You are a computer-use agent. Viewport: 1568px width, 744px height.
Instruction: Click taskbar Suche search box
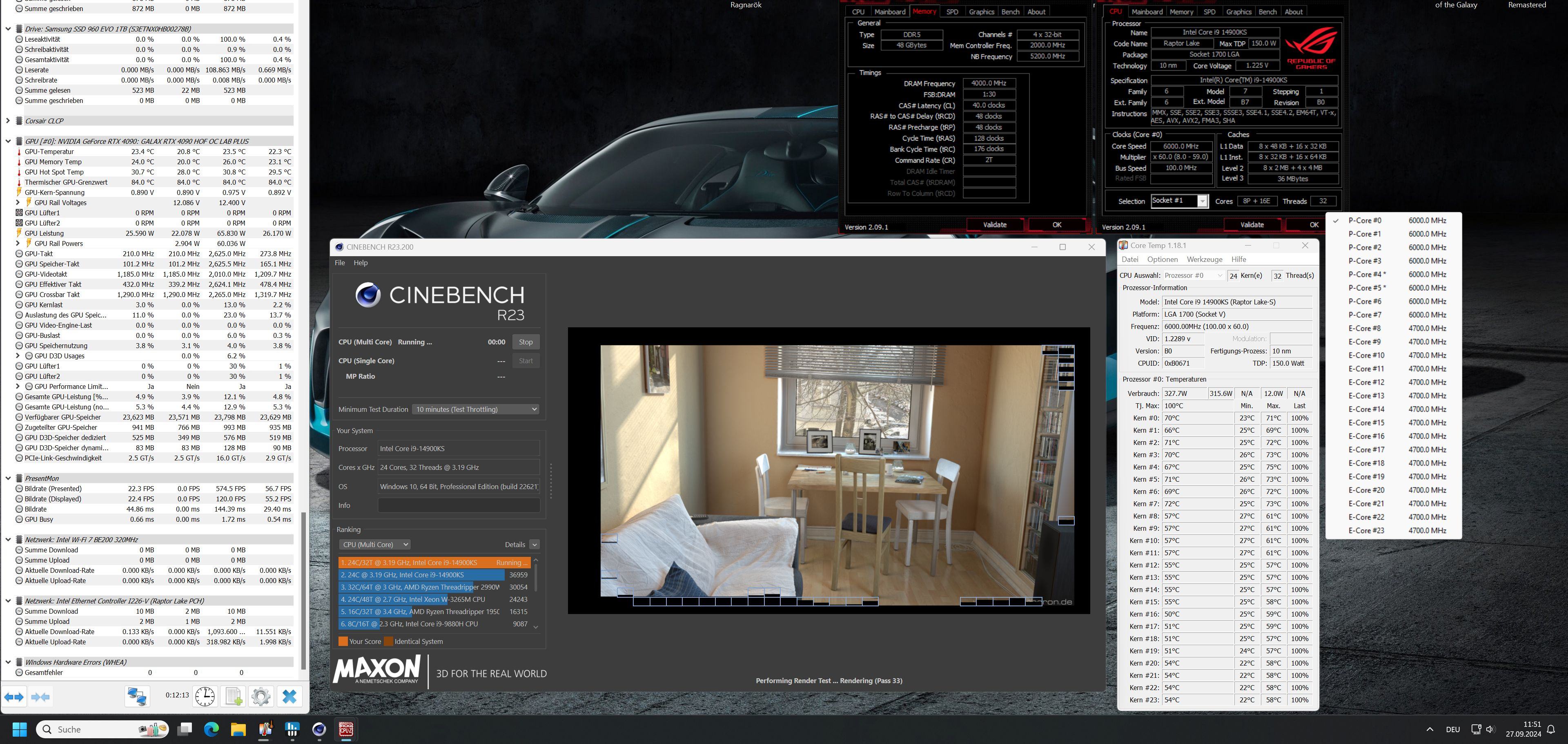(x=102, y=729)
